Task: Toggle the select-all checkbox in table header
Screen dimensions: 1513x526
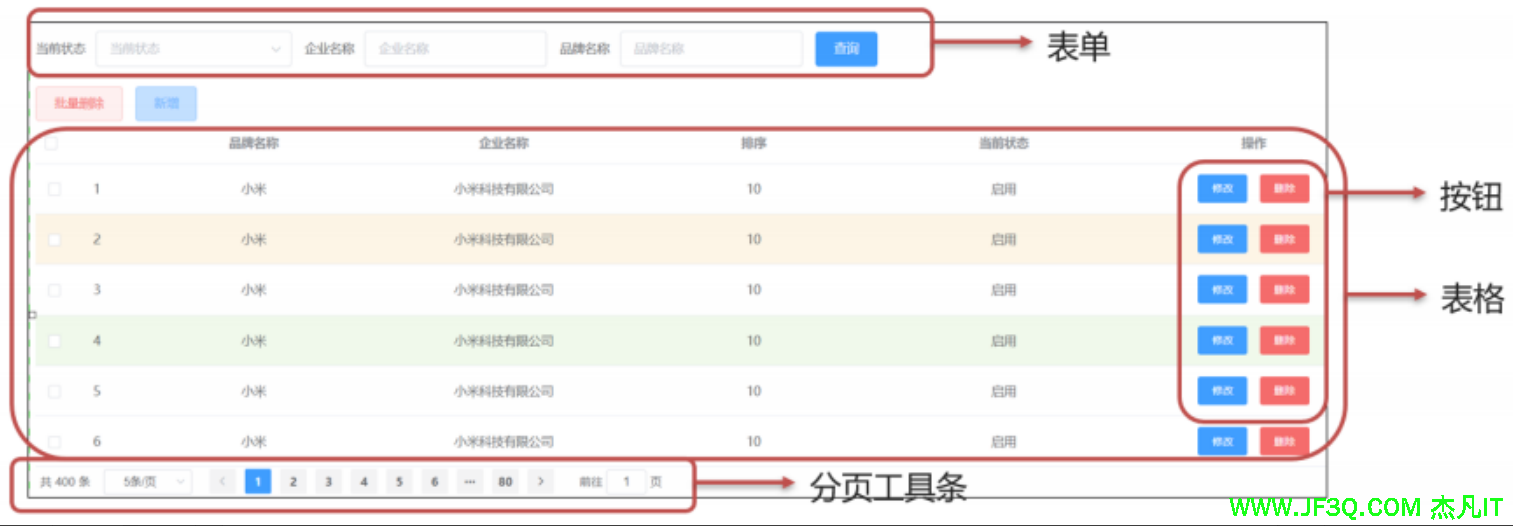Action: [x=51, y=143]
